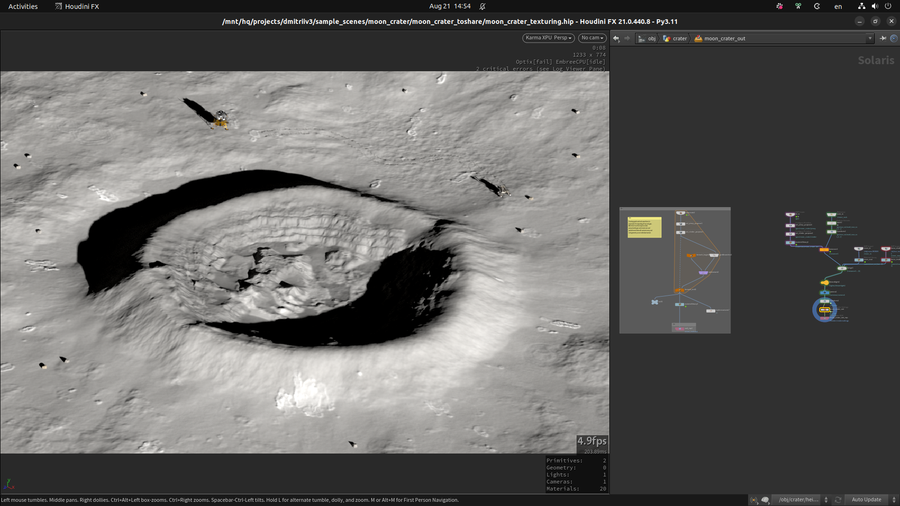900x506 pixels.
Task: Open the No cam camera dropdown
Action: tap(590, 38)
